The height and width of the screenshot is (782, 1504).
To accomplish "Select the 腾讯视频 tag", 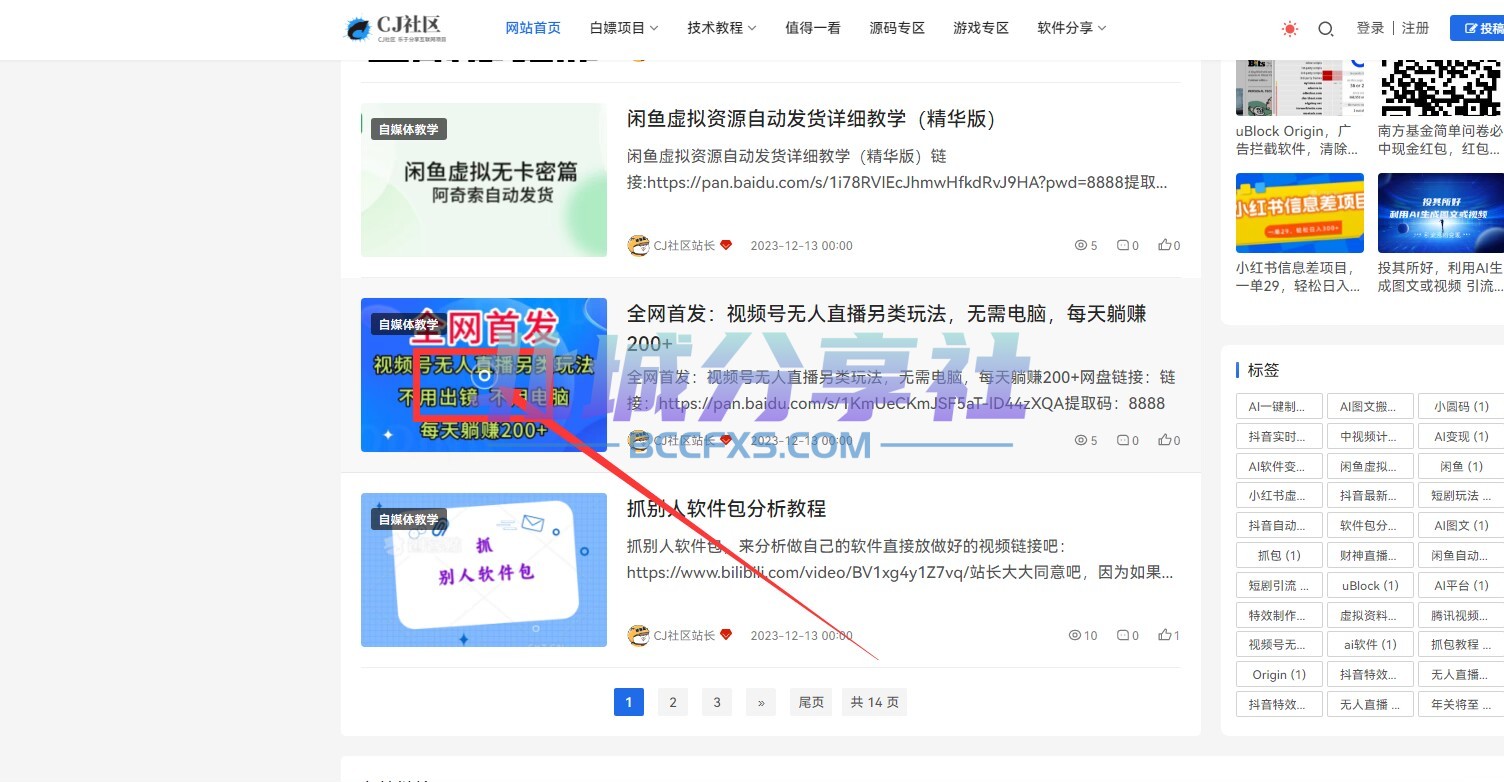I will click(x=1461, y=615).
